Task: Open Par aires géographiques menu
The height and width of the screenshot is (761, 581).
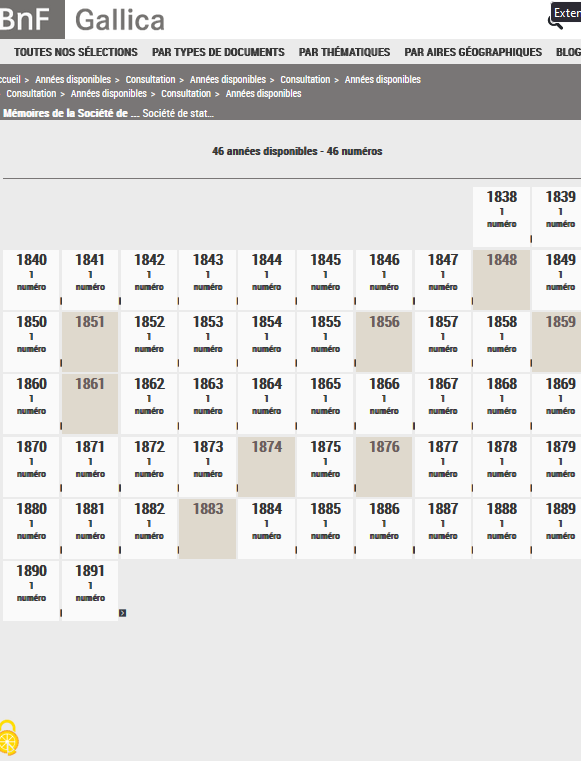Action: (473, 52)
